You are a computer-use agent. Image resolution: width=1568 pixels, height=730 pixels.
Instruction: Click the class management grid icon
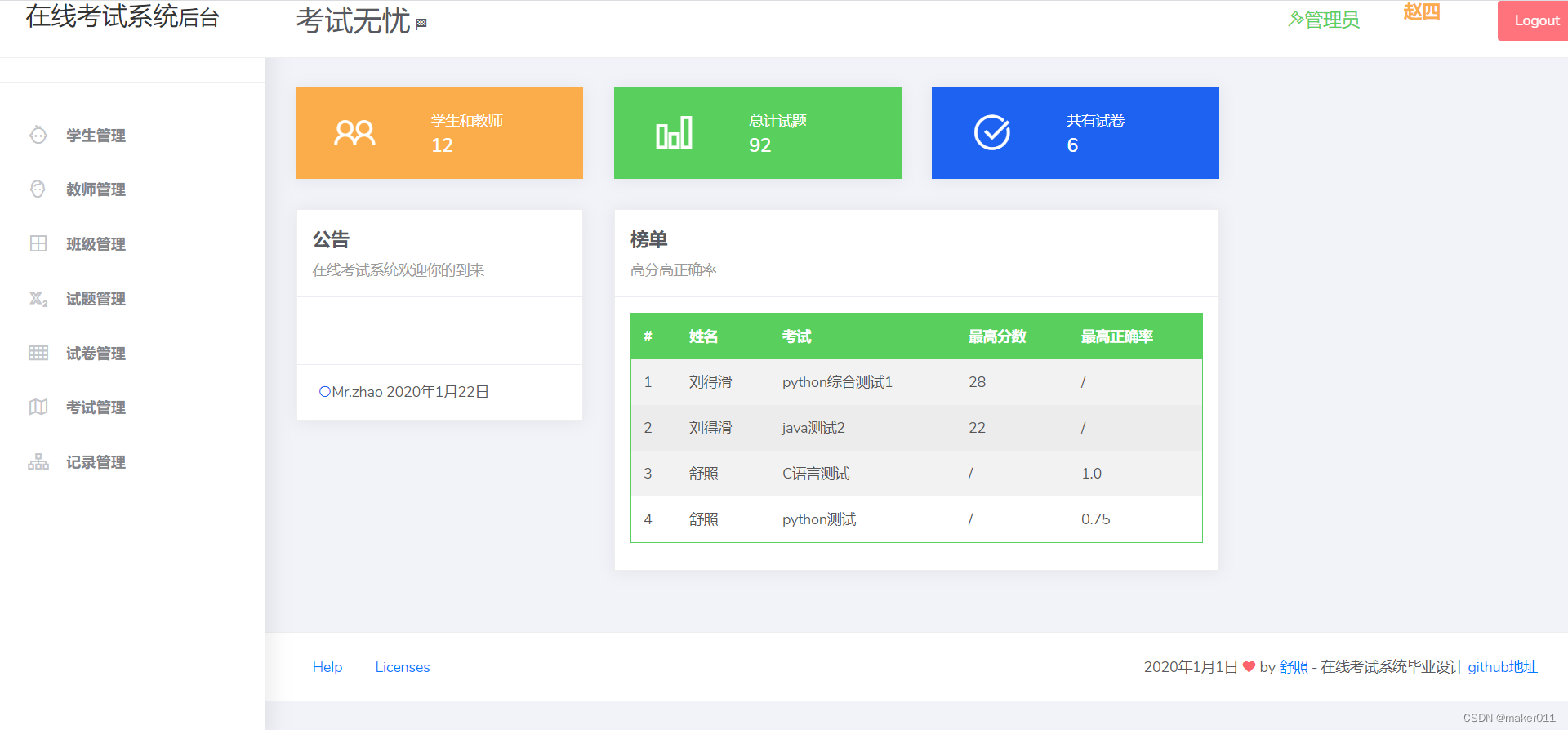[38, 243]
